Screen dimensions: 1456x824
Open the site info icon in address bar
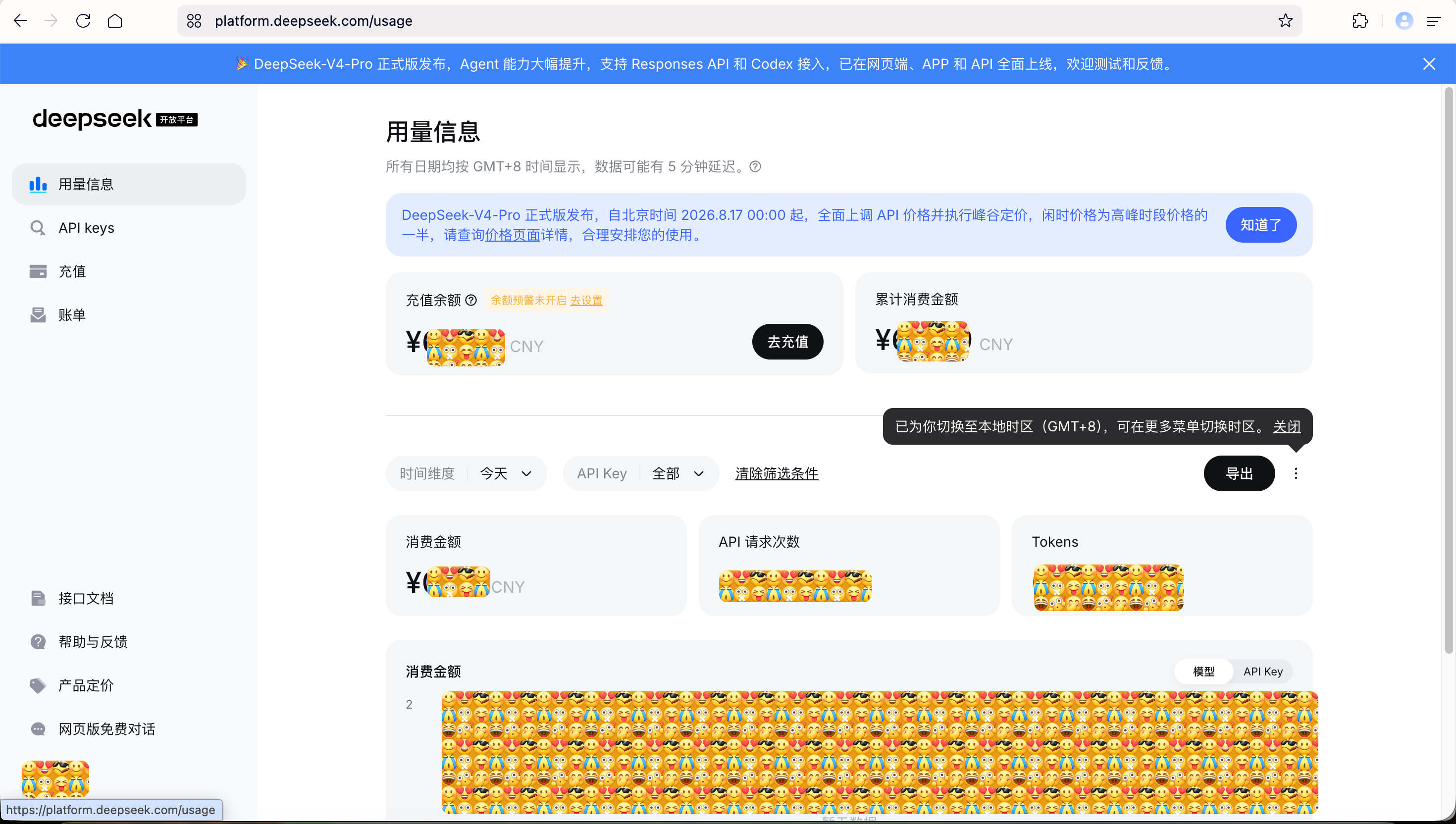(x=194, y=21)
